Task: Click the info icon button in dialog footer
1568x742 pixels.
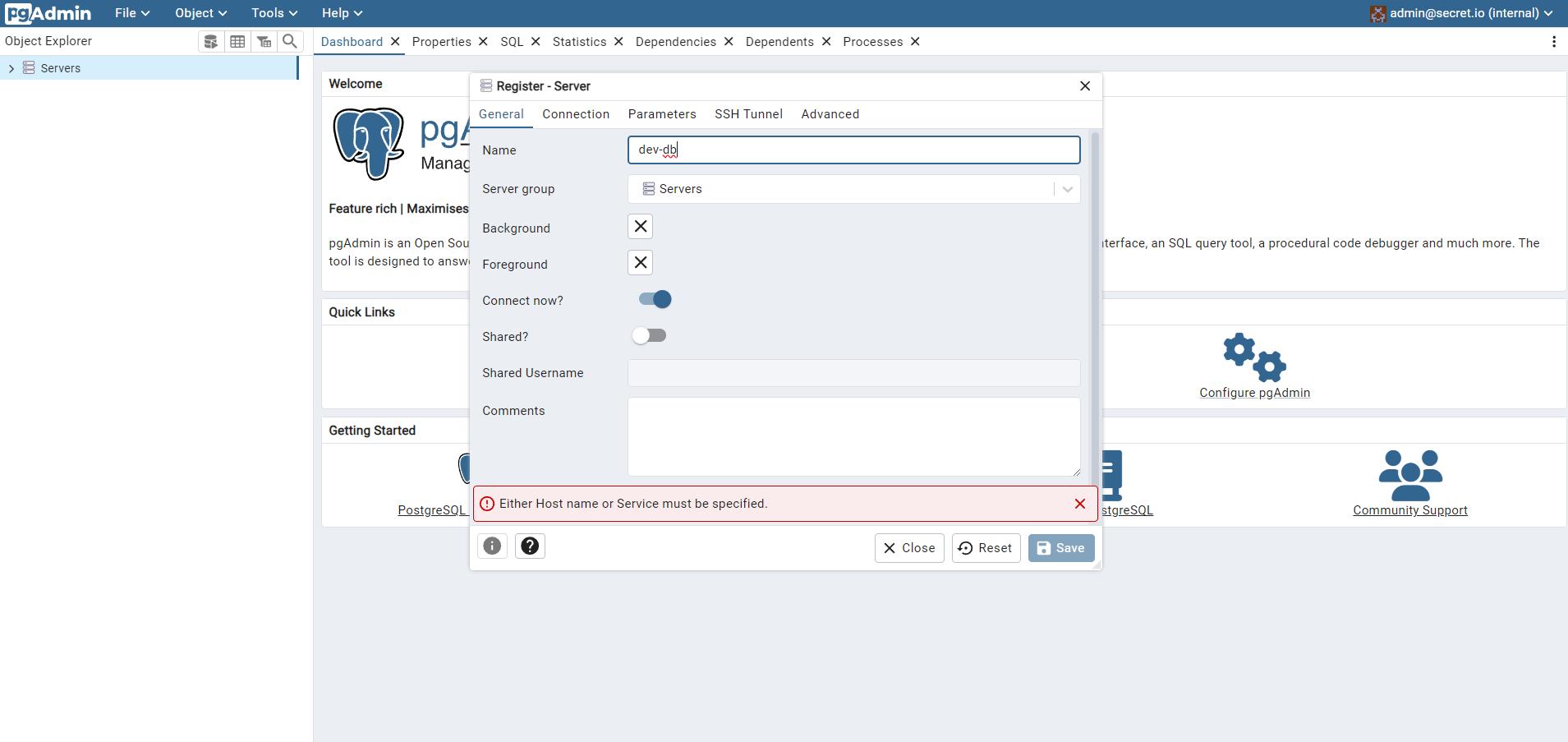Action: (x=492, y=546)
